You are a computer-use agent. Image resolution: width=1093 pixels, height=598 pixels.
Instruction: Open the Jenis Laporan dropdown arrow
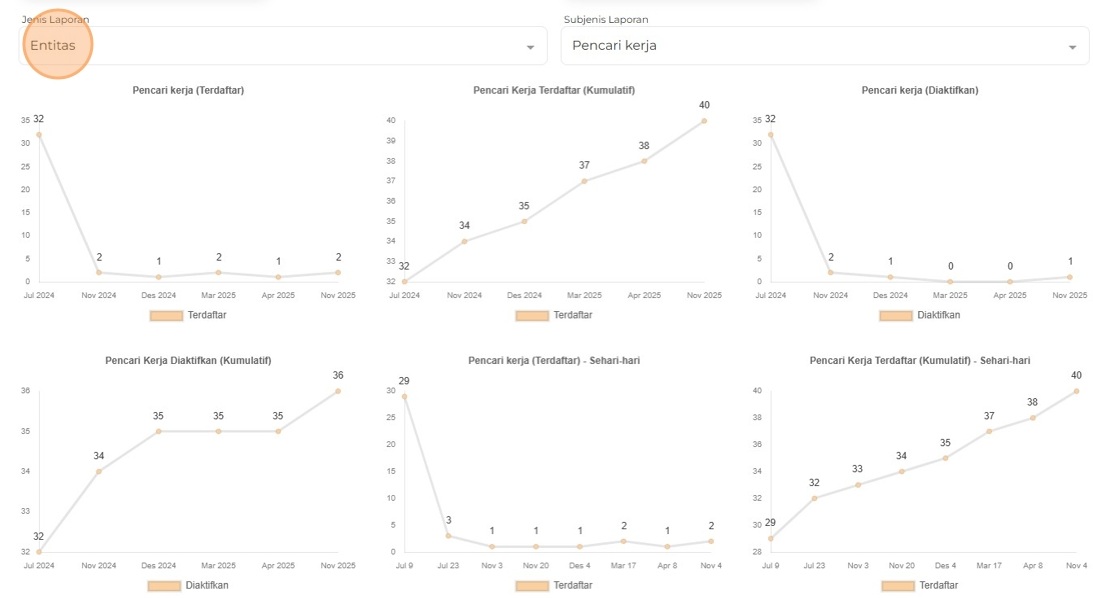530,47
